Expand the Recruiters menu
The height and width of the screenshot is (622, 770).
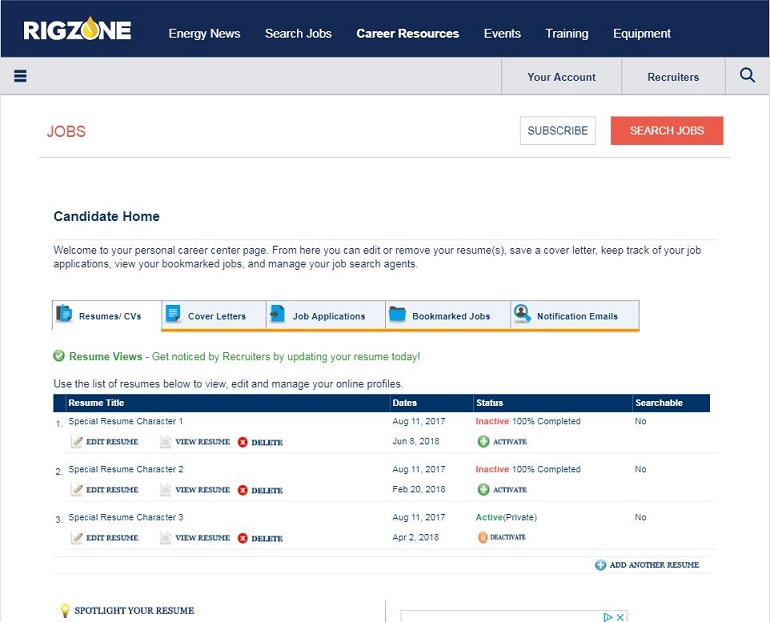tap(673, 77)
